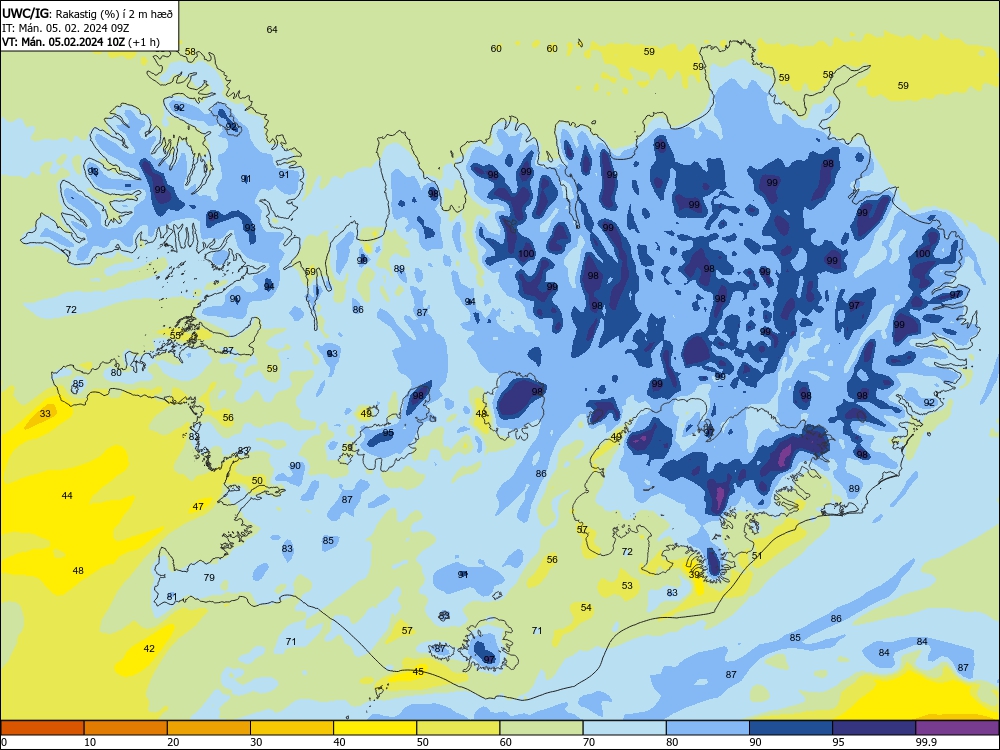
Task: Click the map value '33' in the orange patch
Action: [x=45, y=414]
